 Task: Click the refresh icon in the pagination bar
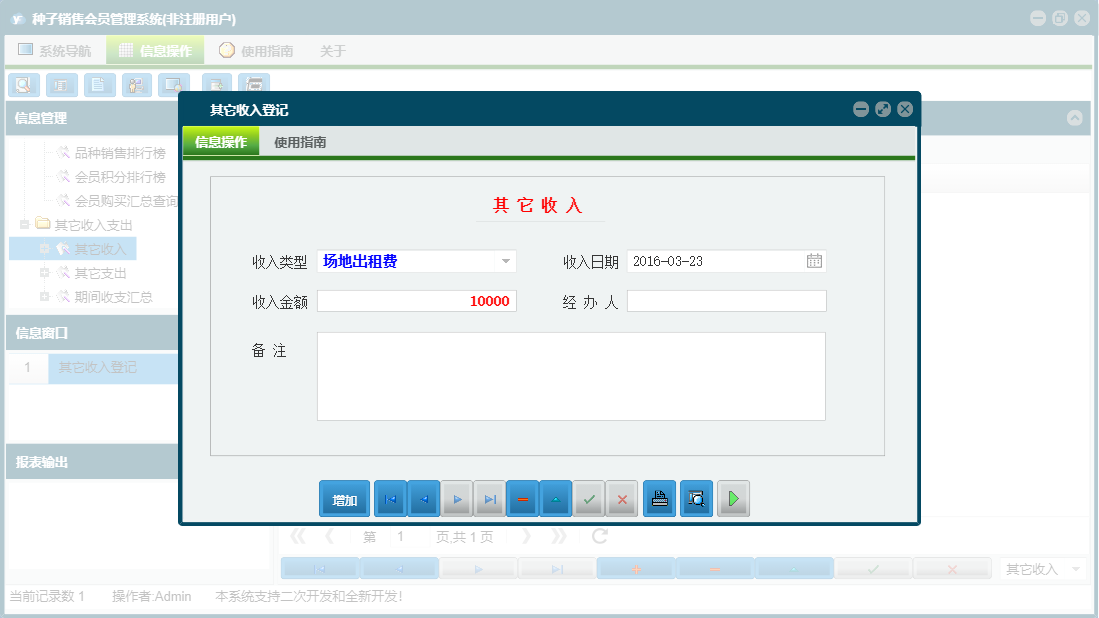point(598,536)
